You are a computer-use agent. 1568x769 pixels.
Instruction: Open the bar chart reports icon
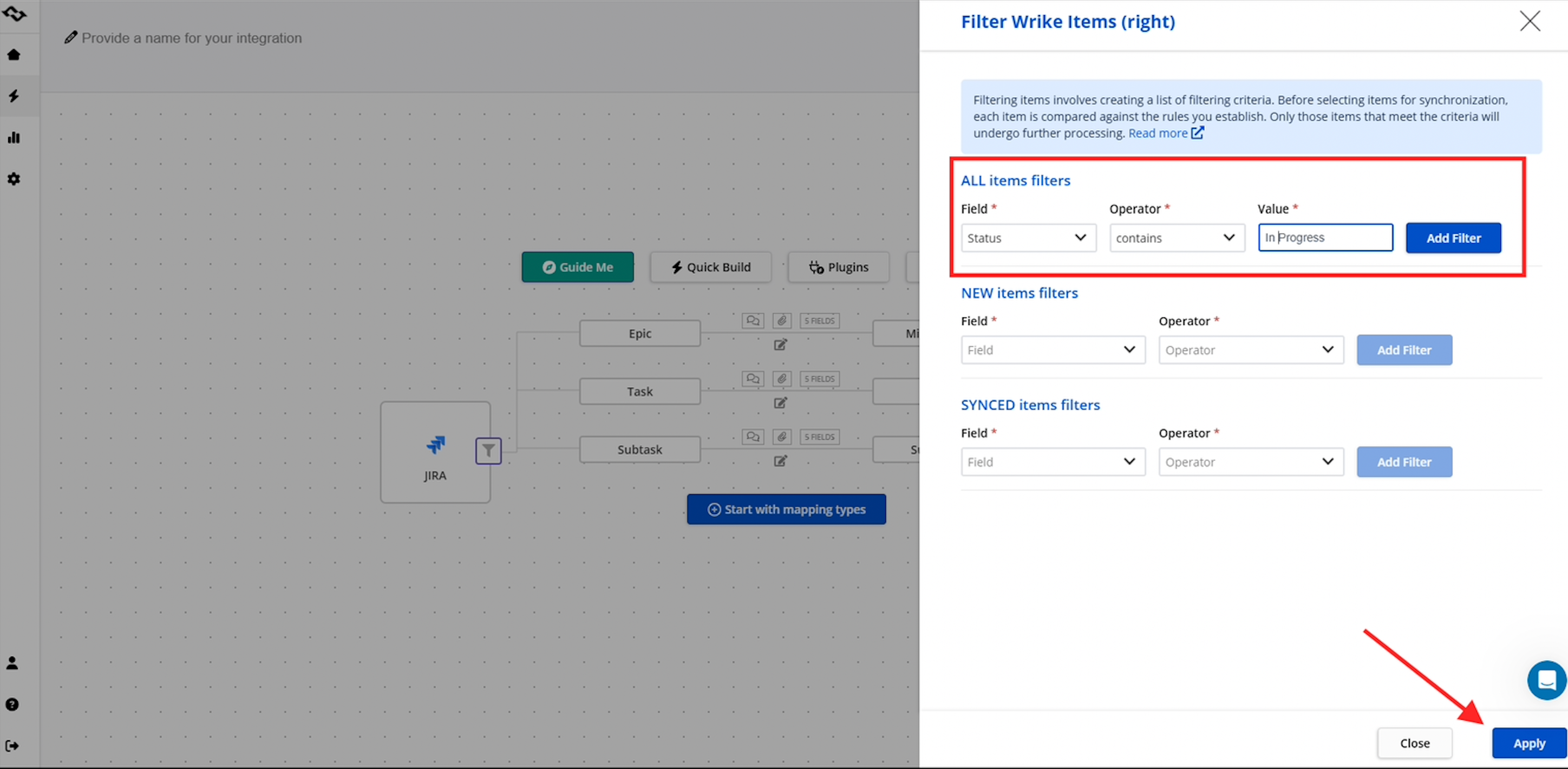click(x=14, y=138)
